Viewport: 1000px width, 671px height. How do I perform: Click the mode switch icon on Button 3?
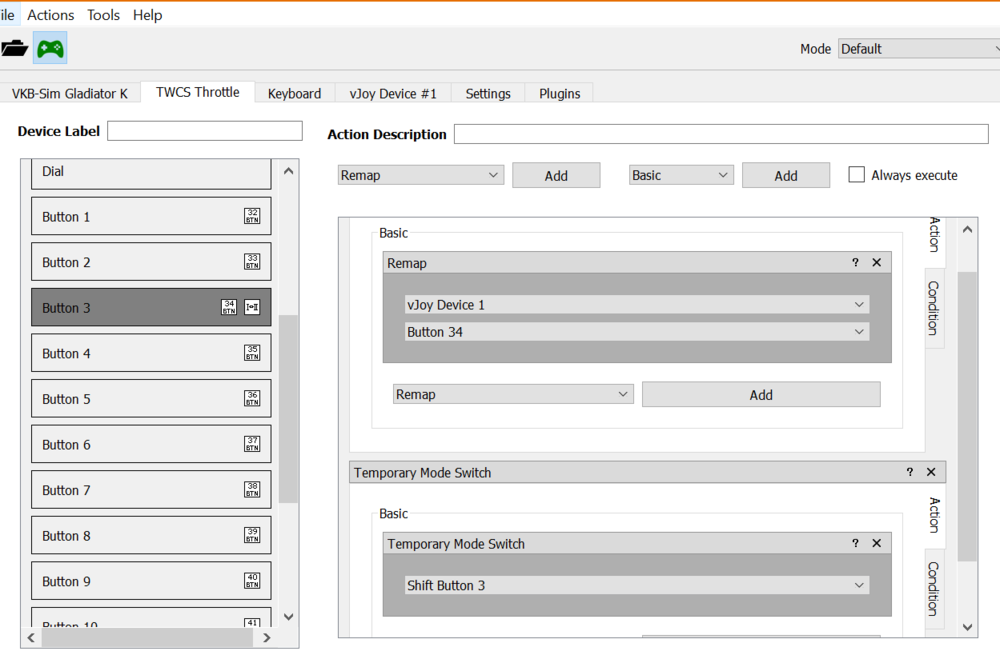[x=252, y=308]
